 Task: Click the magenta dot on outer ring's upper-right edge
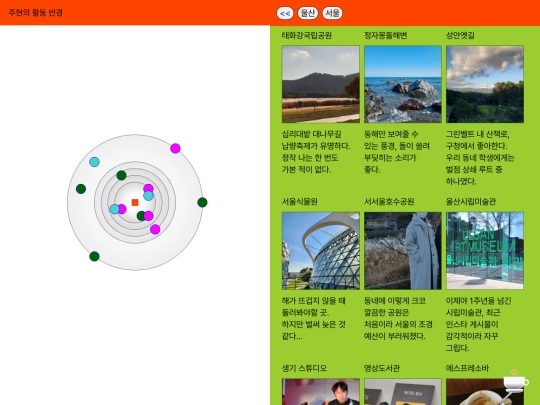[175, 148]
